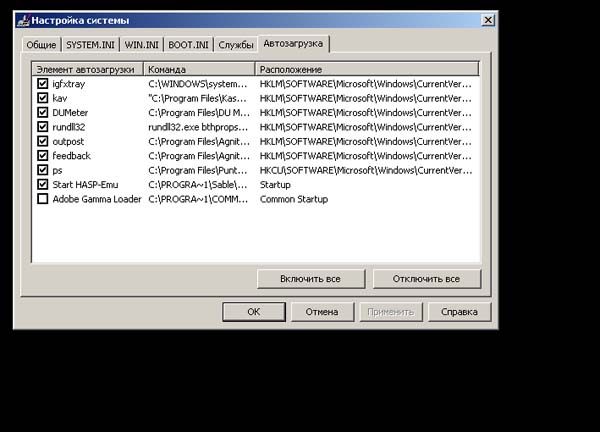The image size is (600, 432).
Task: Sort by Команда column header
Action: 198,69
